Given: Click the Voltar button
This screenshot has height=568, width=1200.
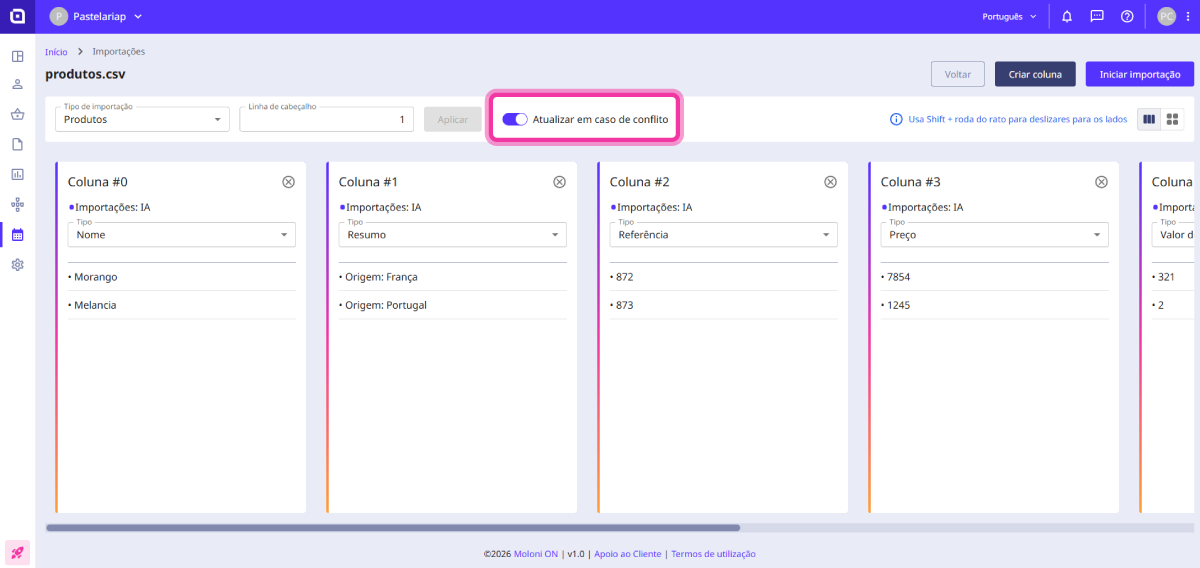Looking at the screenshot, I should [958, 74].
